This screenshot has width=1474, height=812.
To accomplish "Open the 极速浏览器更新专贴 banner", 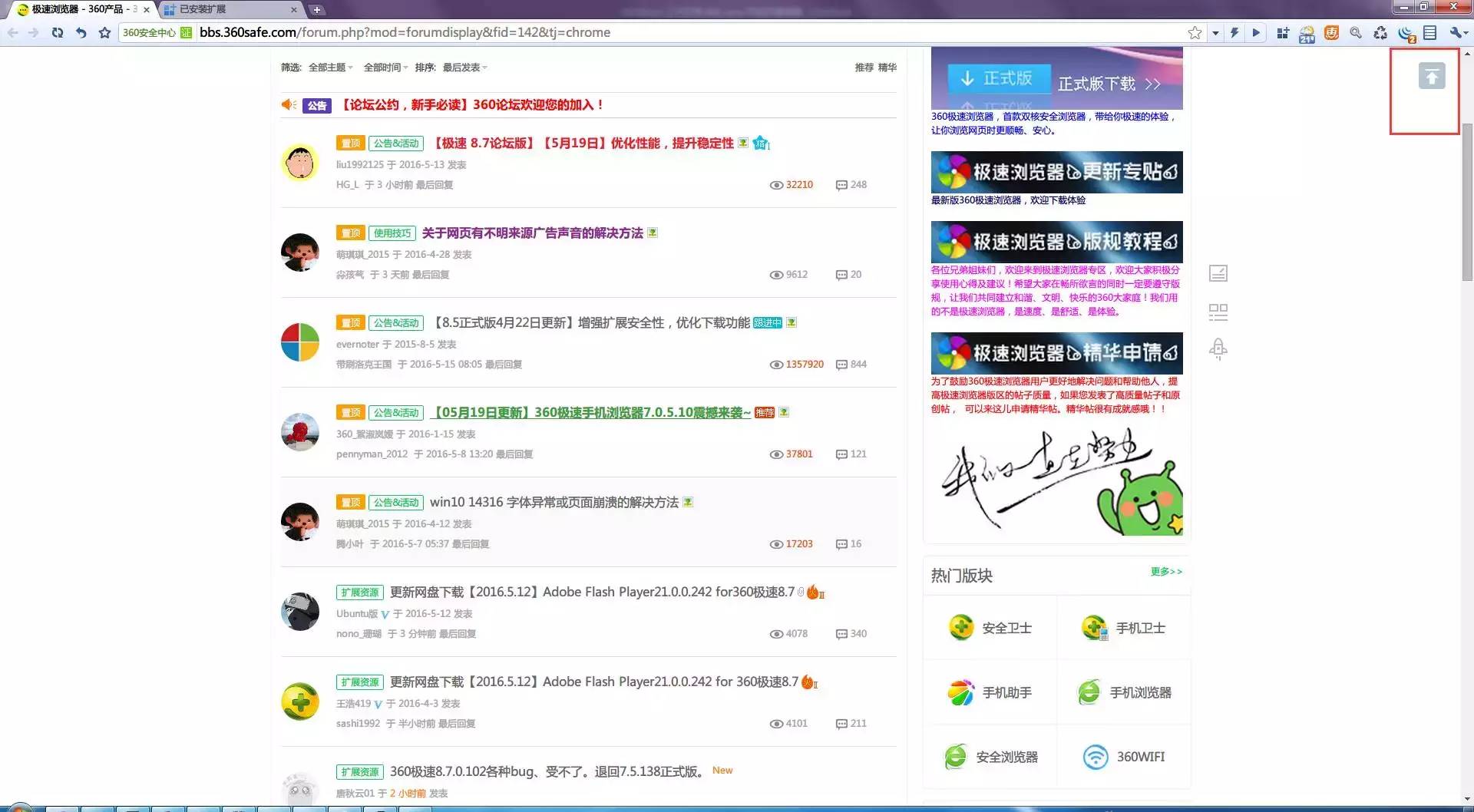I will (1056, 173).
